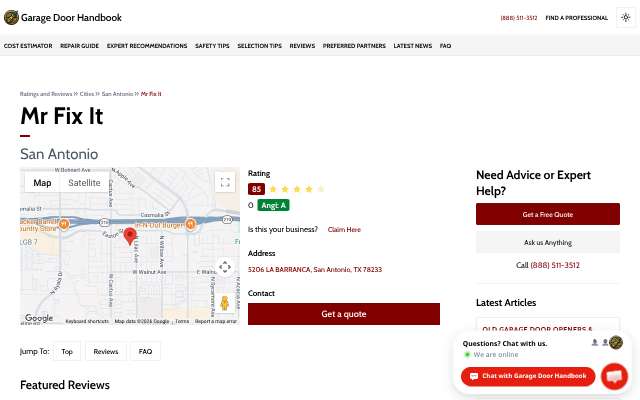Screen dimensions: 640x400
Task: Open Expert Recommendations menu item
Action: click(x=147, y=46)
